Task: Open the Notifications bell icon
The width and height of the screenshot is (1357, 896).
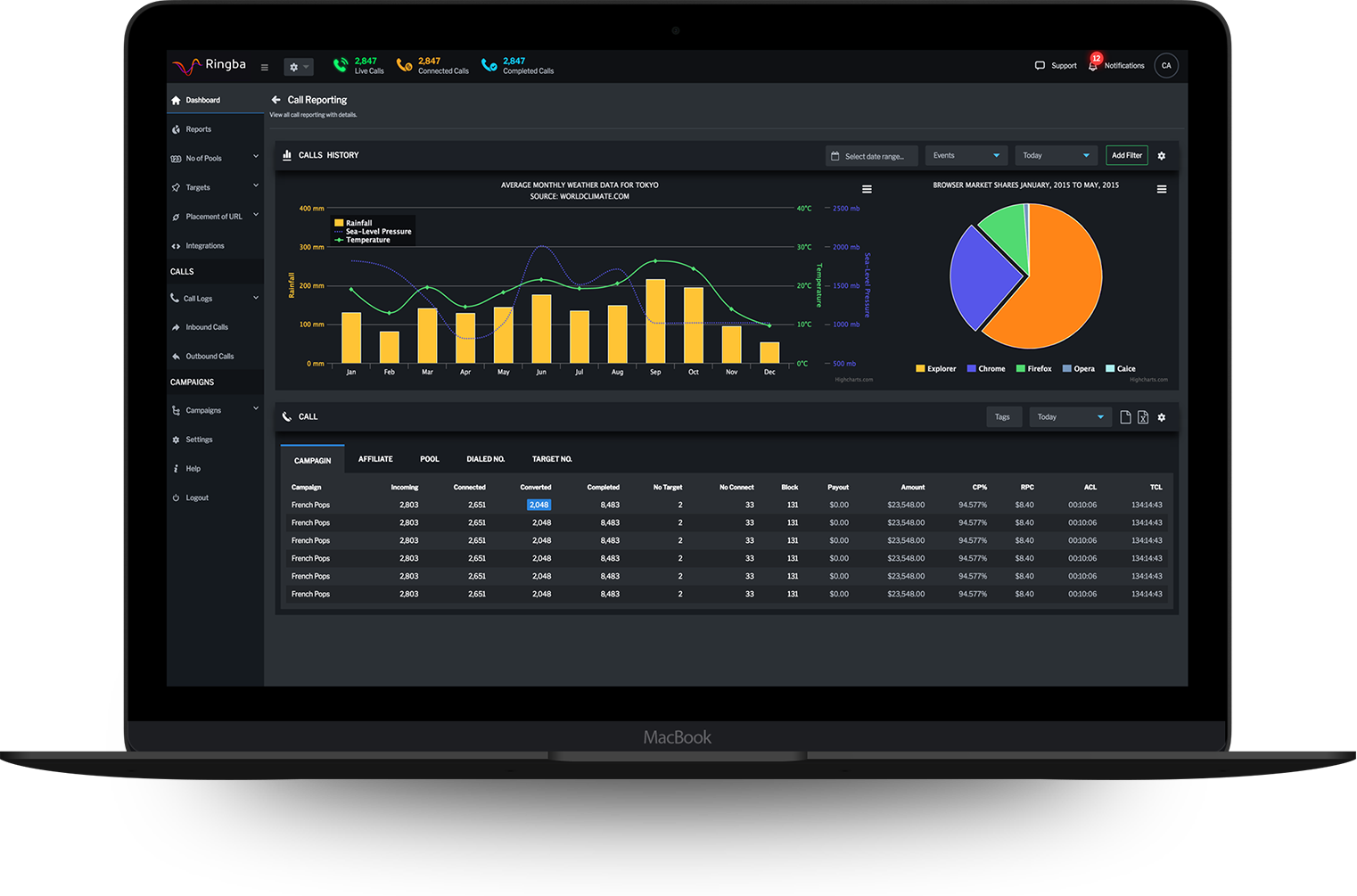Action: point(1093,65)
